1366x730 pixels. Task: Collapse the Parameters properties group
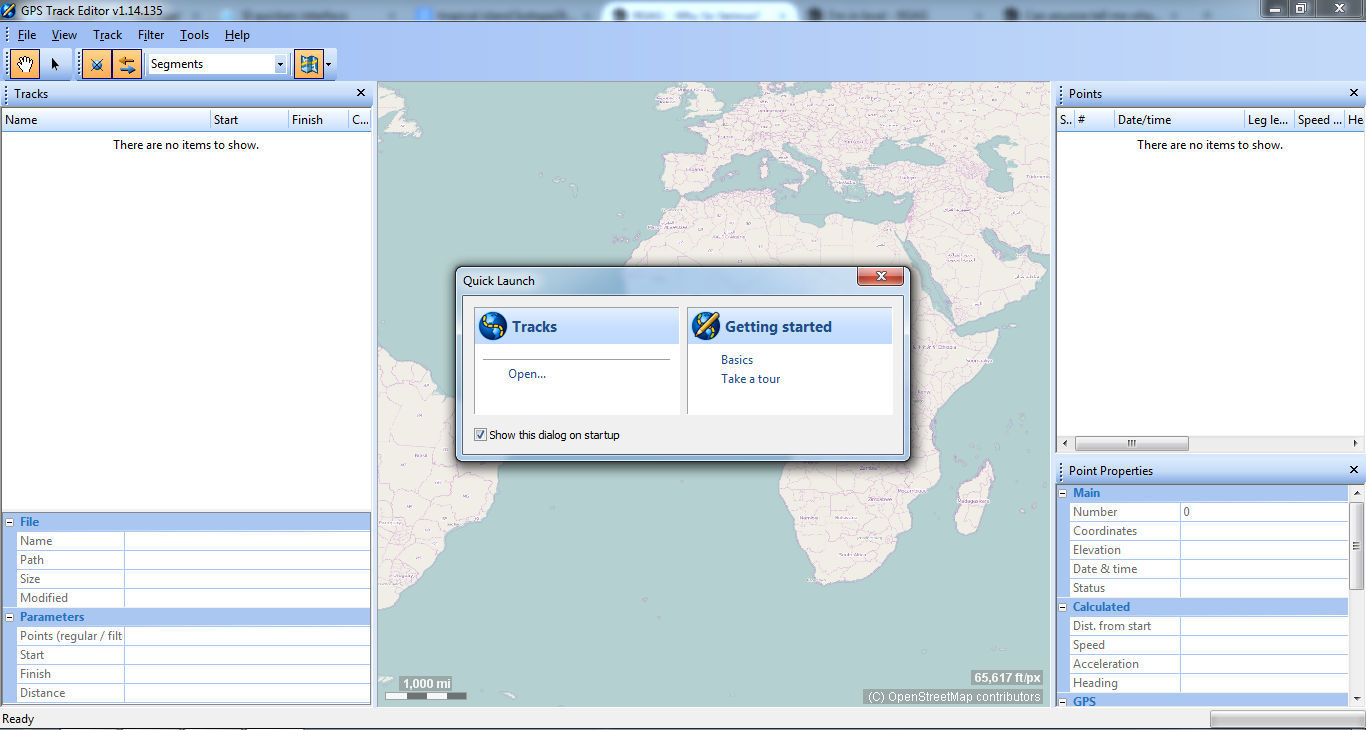9,617
